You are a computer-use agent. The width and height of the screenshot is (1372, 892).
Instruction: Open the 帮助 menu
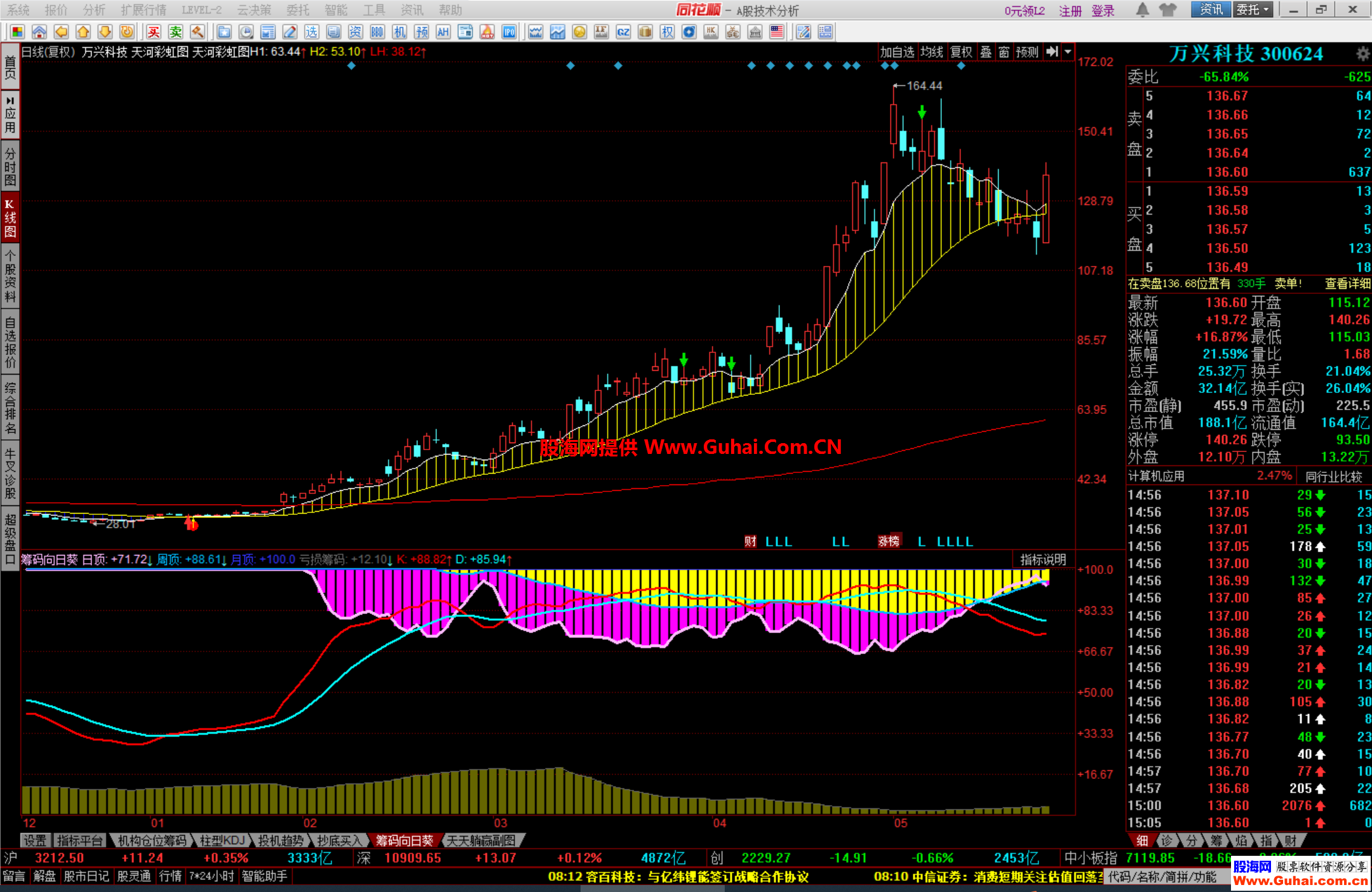450,10
